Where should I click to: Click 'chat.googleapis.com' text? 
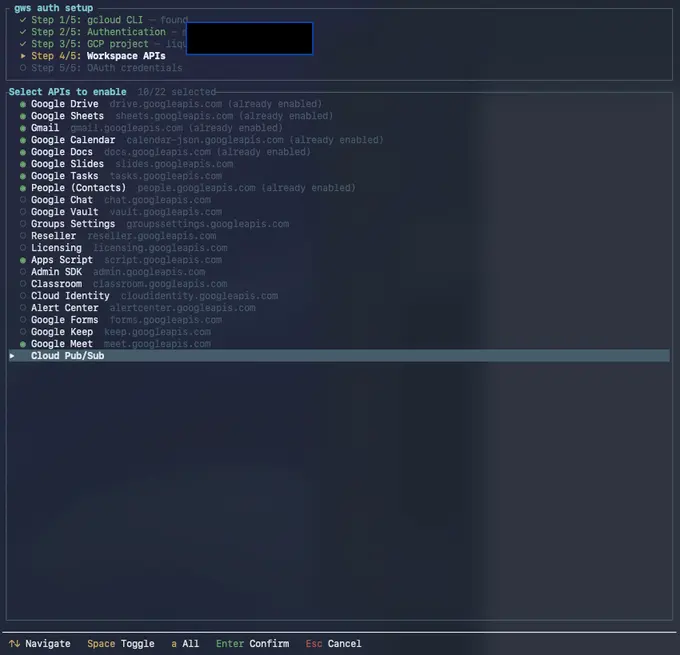tap(157, 200)
